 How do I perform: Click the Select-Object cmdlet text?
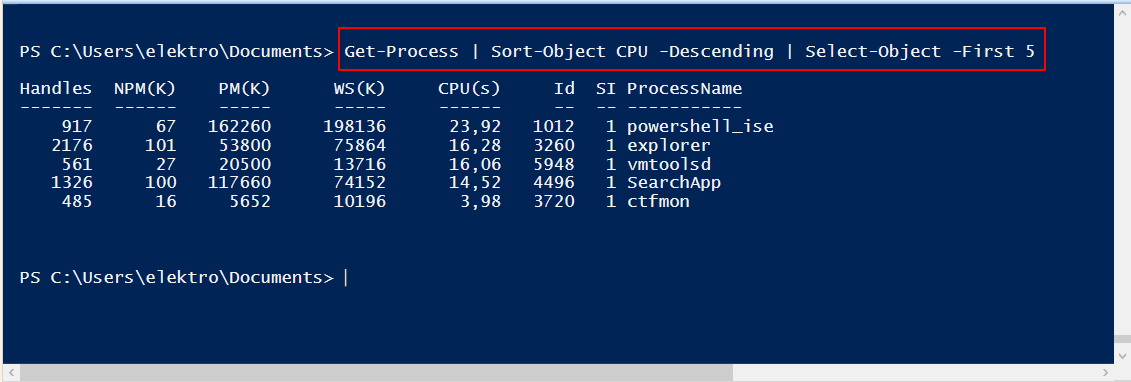click(x=873, y=51)
